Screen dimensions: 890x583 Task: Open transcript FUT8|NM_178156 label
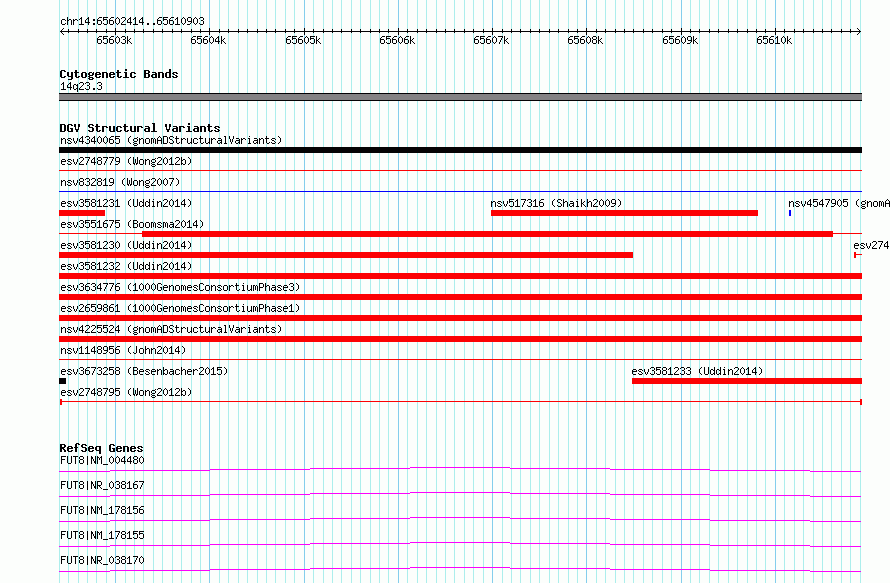(x=102, y=510)
